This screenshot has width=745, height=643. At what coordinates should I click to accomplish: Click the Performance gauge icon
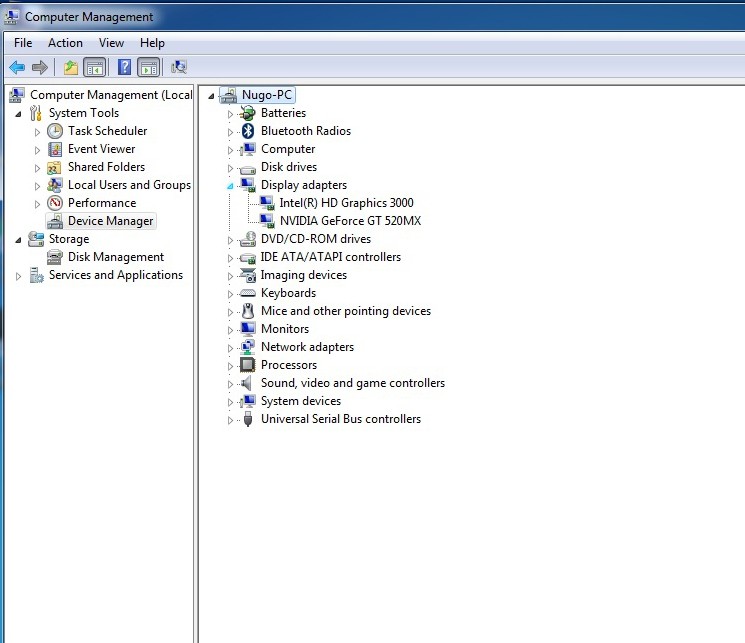pyautogui.click(x=55, y=203)
